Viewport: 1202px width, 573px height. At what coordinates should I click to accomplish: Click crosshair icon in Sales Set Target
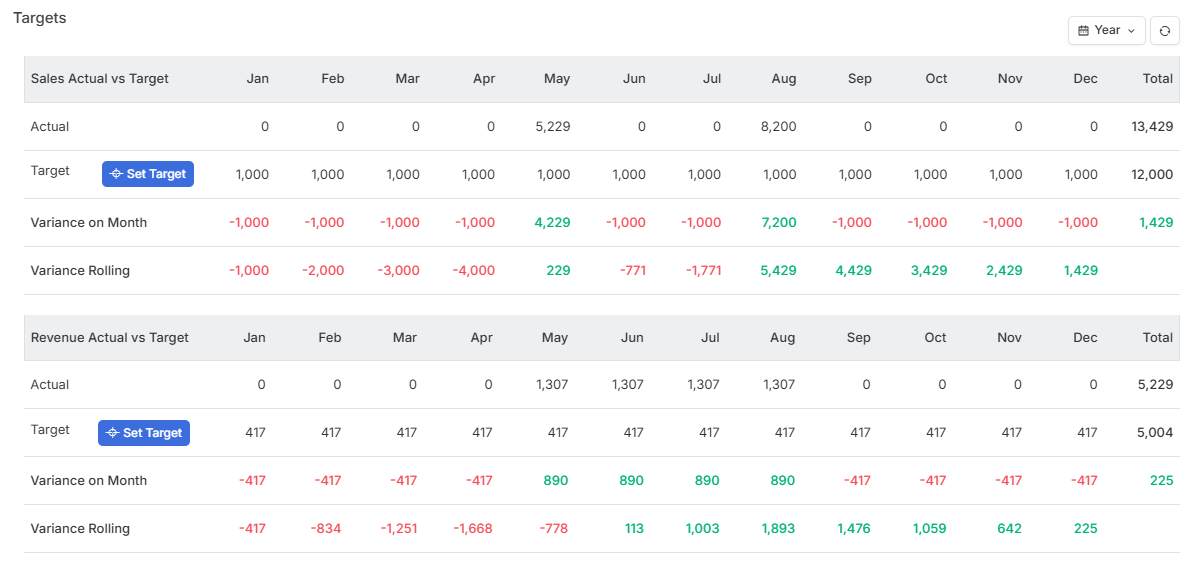tap(115, 174)
